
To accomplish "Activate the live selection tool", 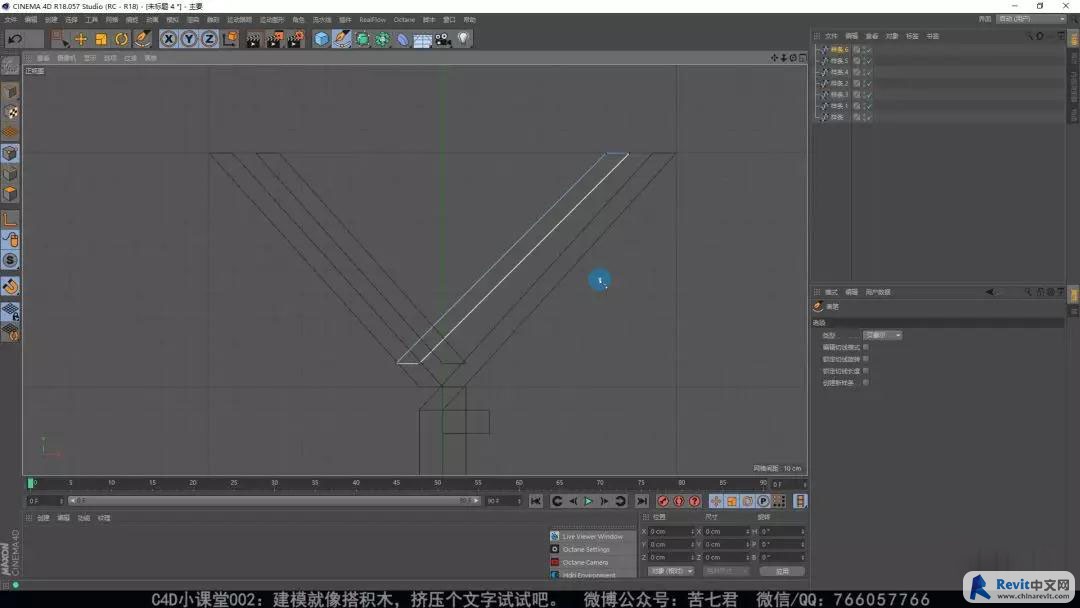I will click(60, 39).
